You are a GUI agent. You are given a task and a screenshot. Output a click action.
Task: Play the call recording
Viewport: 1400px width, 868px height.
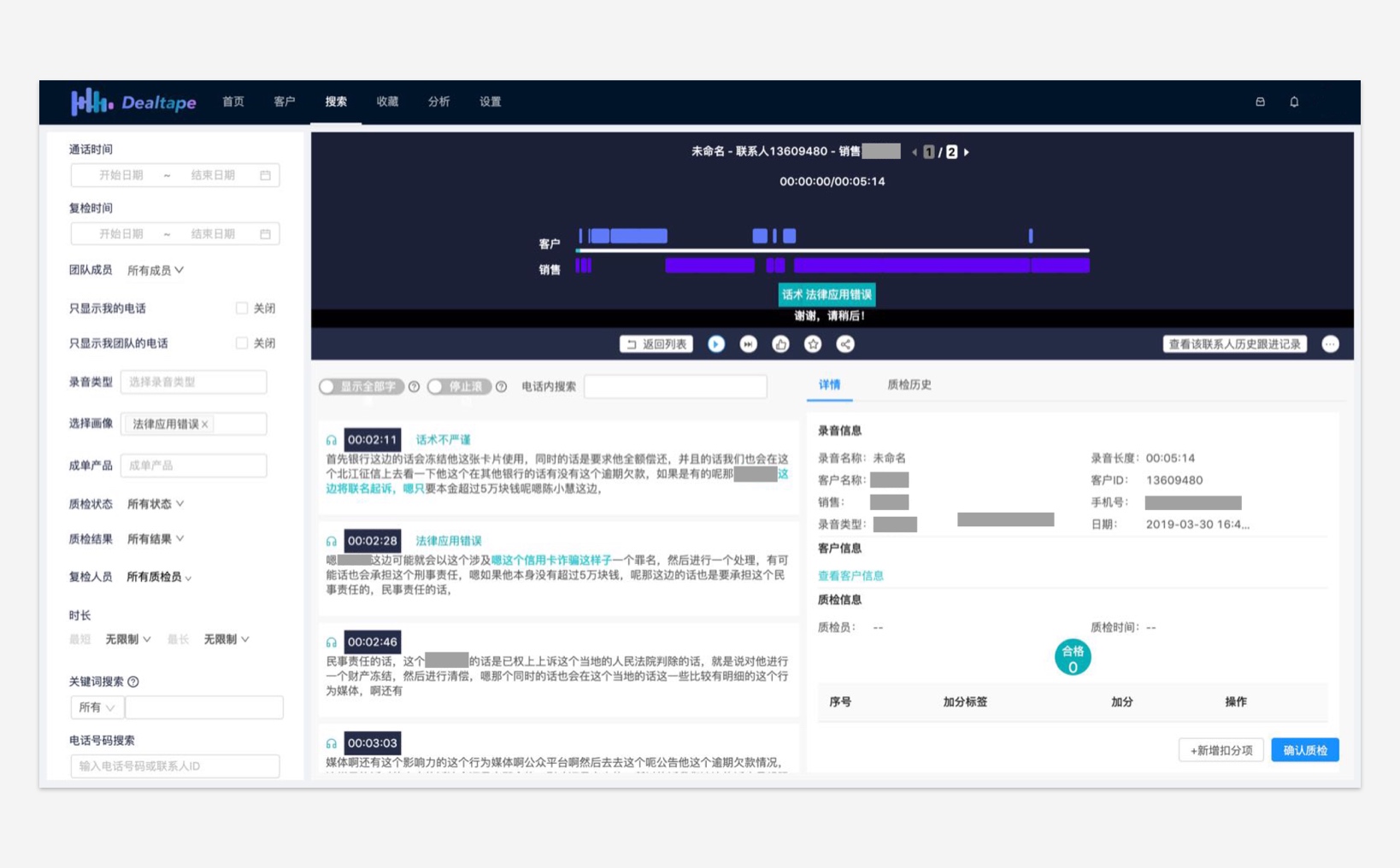pos(716,344)
